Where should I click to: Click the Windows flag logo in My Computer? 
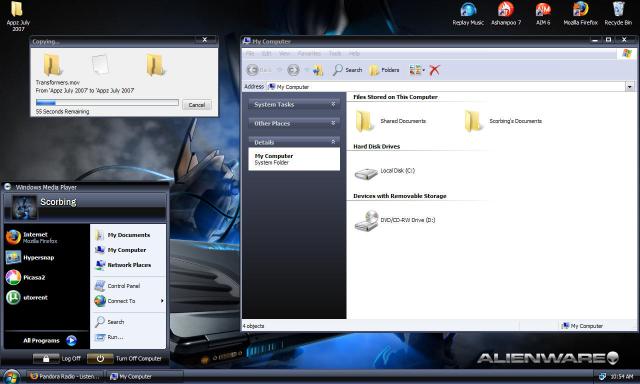coord(627,53)
